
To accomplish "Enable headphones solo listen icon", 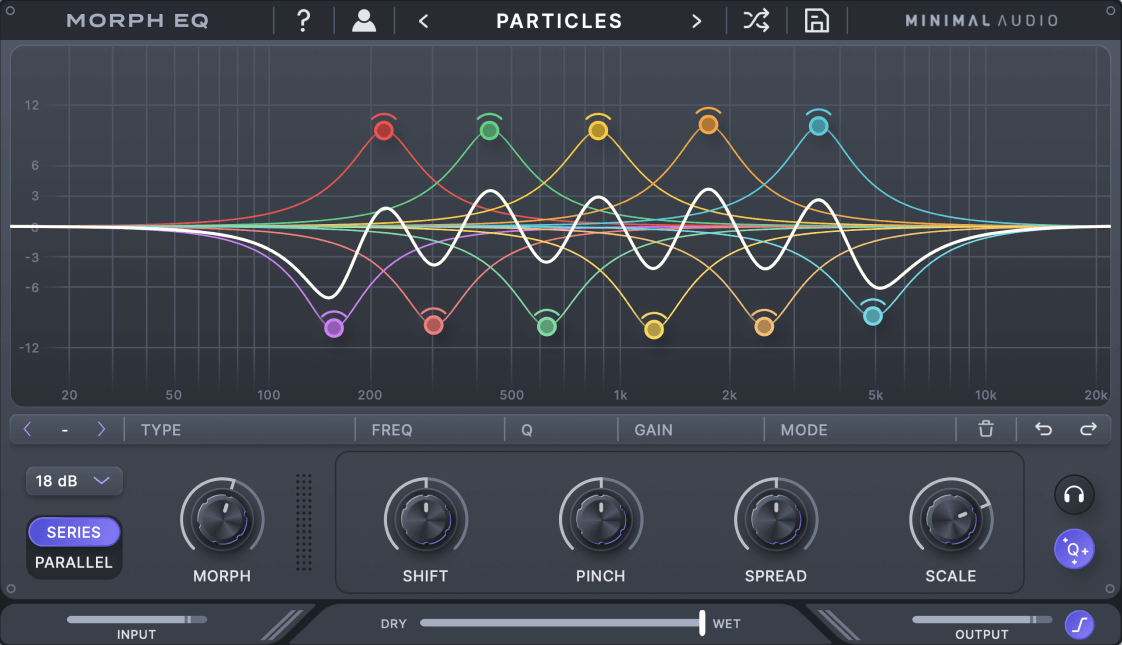I will [x=1074, y=495].
